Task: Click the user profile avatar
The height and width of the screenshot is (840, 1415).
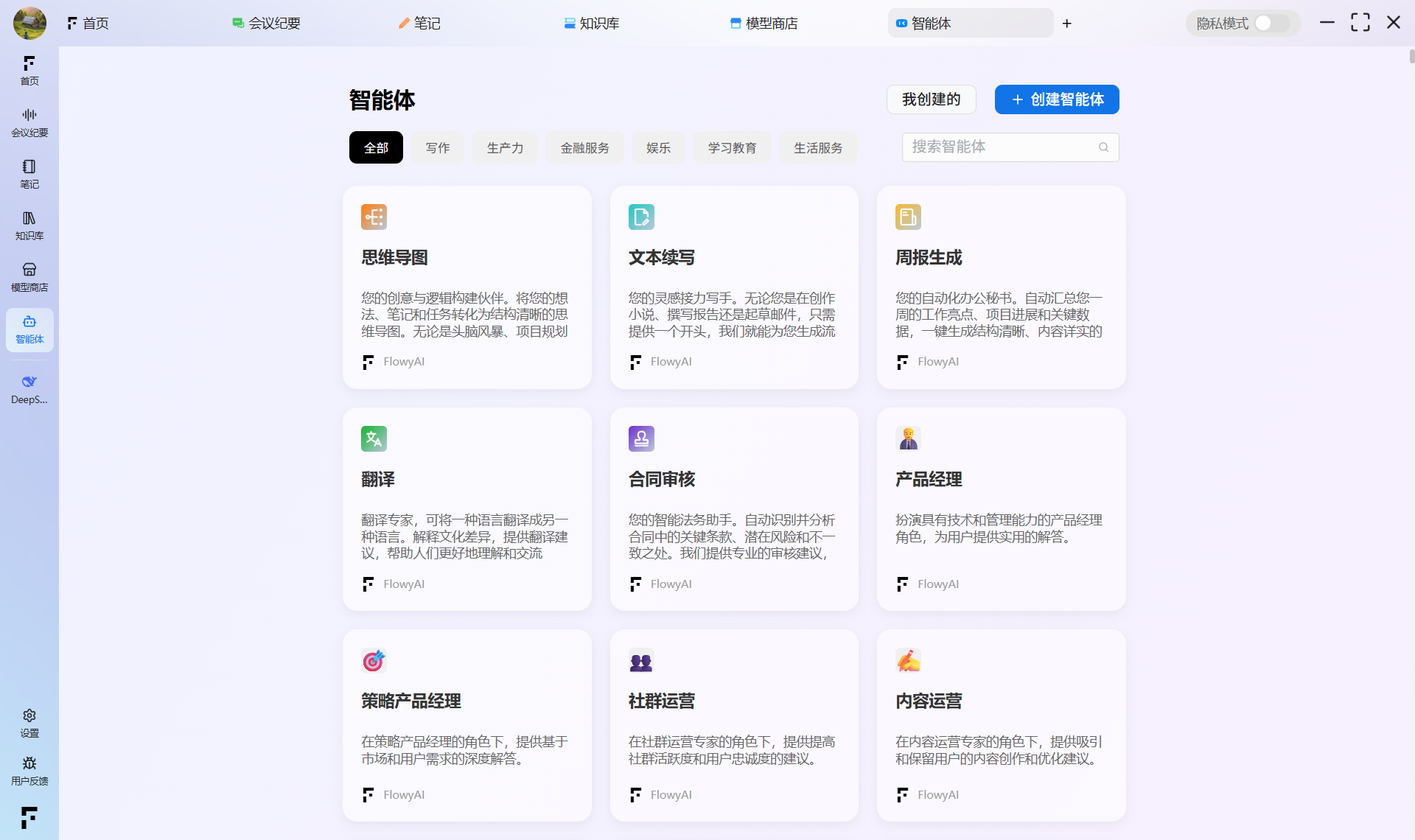Action: [29, 23]
